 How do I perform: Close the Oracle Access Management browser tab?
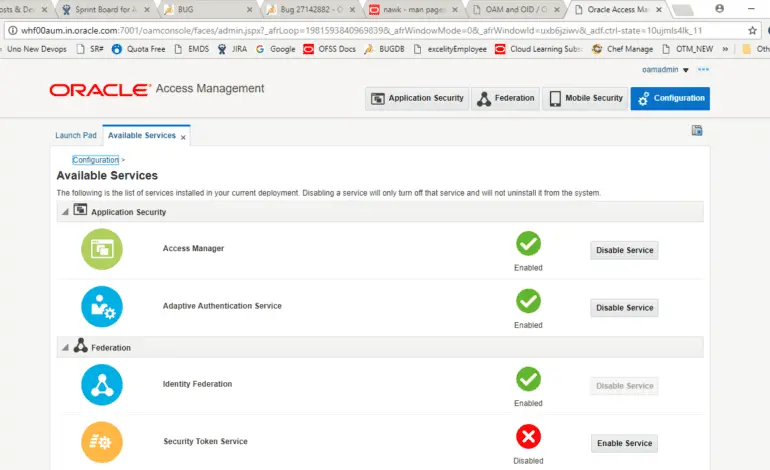pos(659,9)
